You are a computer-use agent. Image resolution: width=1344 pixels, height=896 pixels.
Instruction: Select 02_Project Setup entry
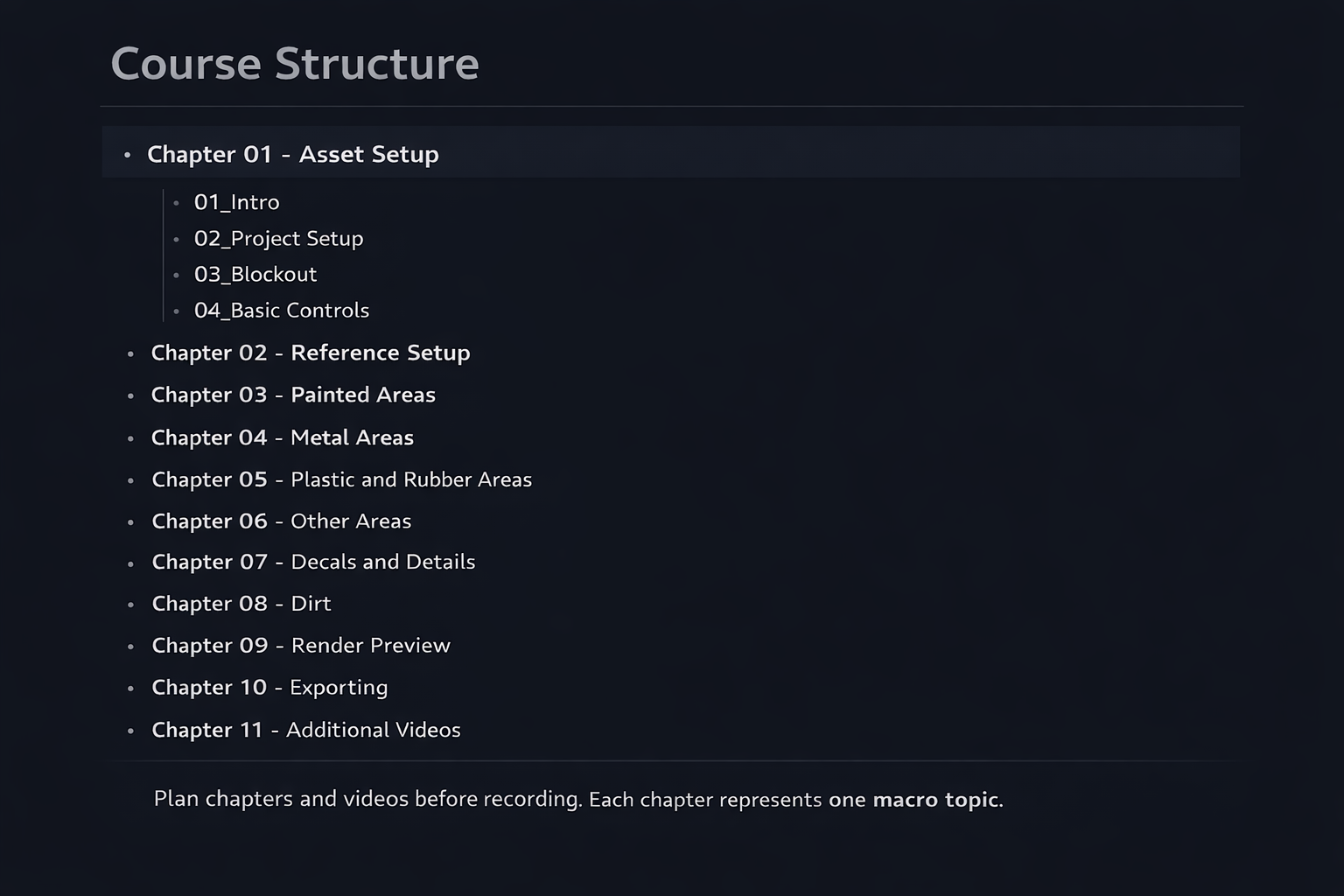click(278, 238)
